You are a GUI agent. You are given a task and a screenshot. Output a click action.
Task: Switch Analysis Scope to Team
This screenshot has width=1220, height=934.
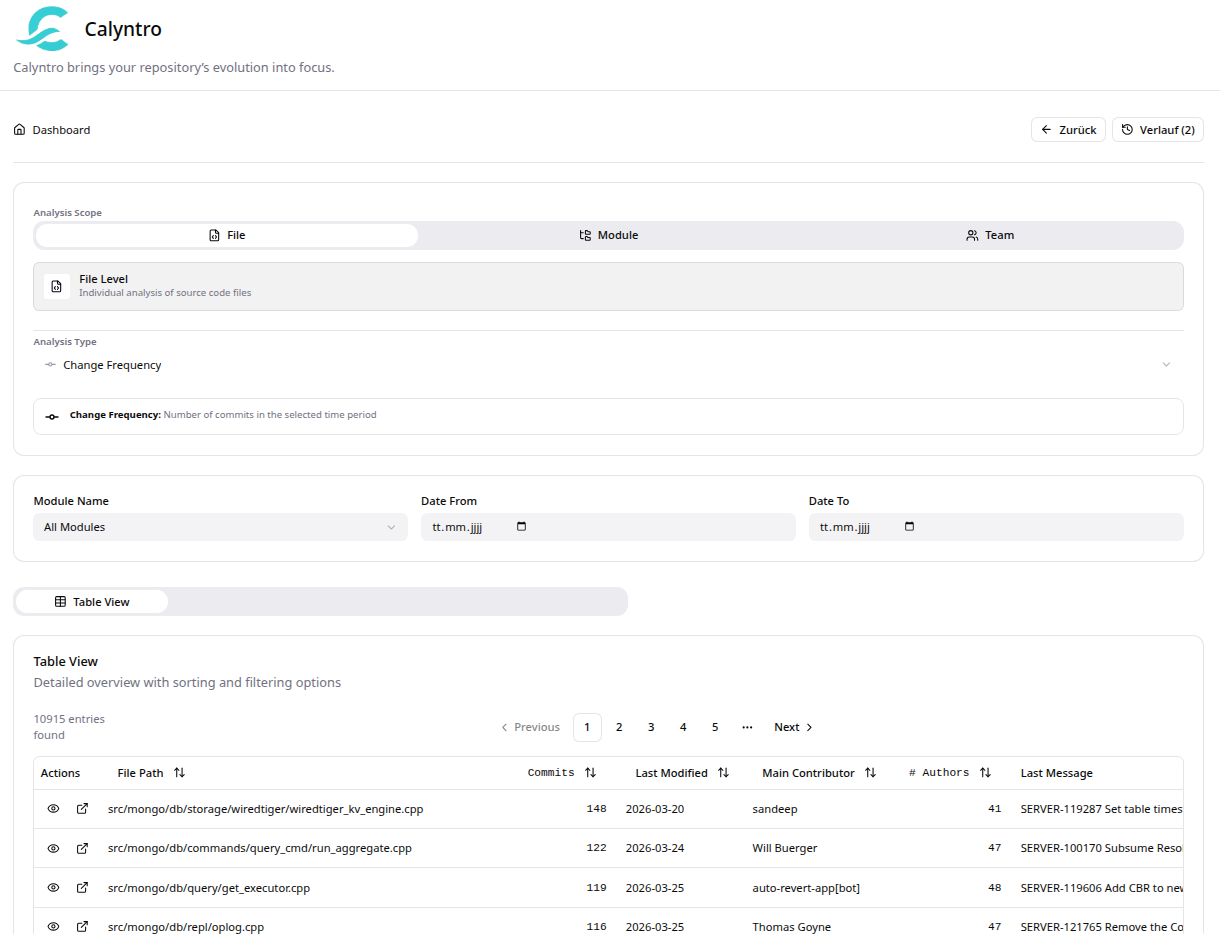click(990, 235)
